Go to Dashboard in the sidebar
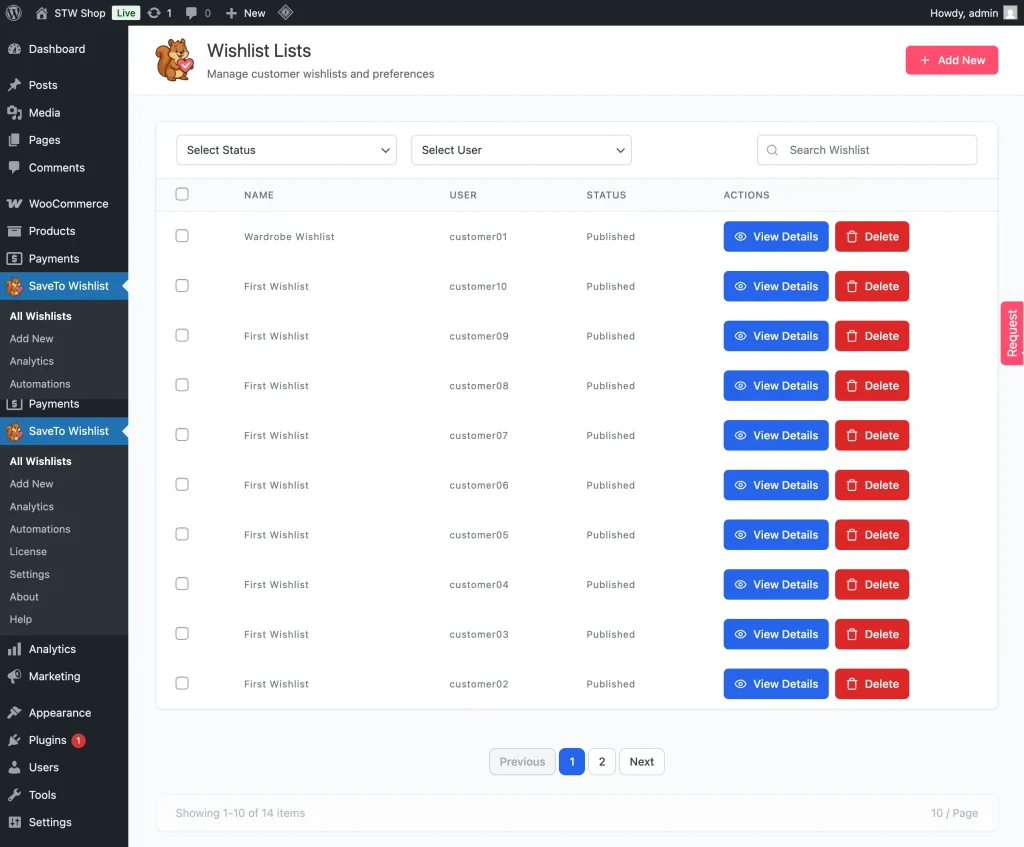Image resolution: width=1024 pixels, height=847 pixels. [x=56, y=49]
